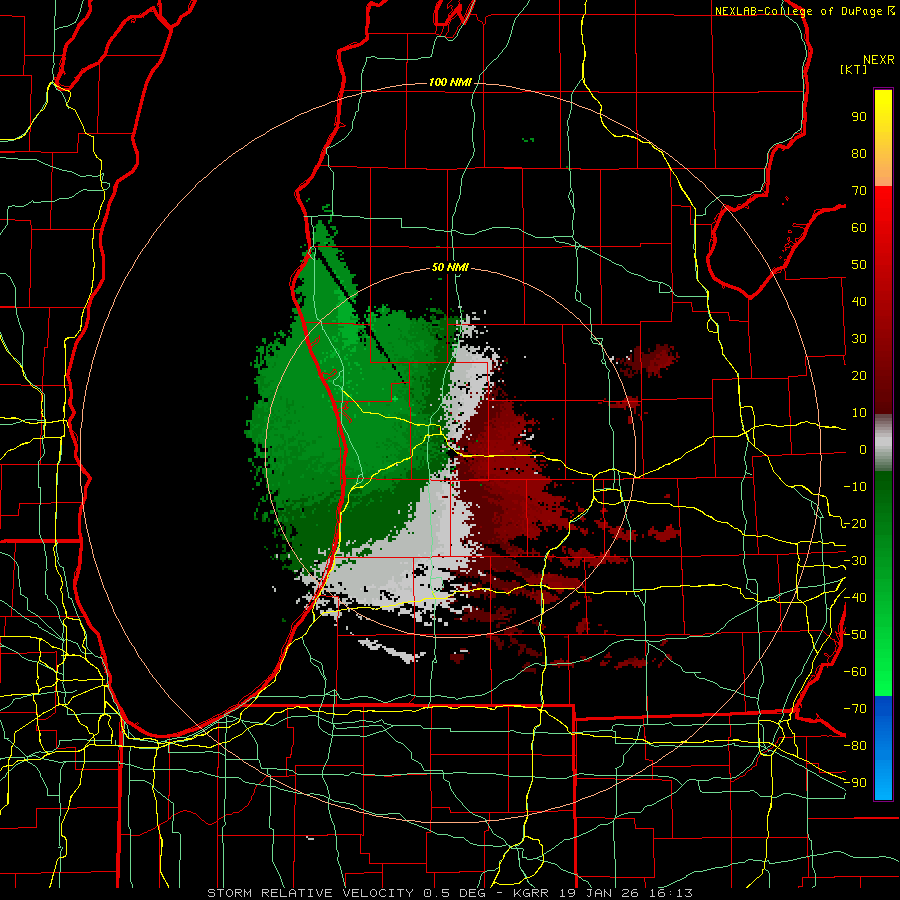900x900 pixels.
Task: Click the "-40" value on the velocity scale
Action: click(855, 598)
